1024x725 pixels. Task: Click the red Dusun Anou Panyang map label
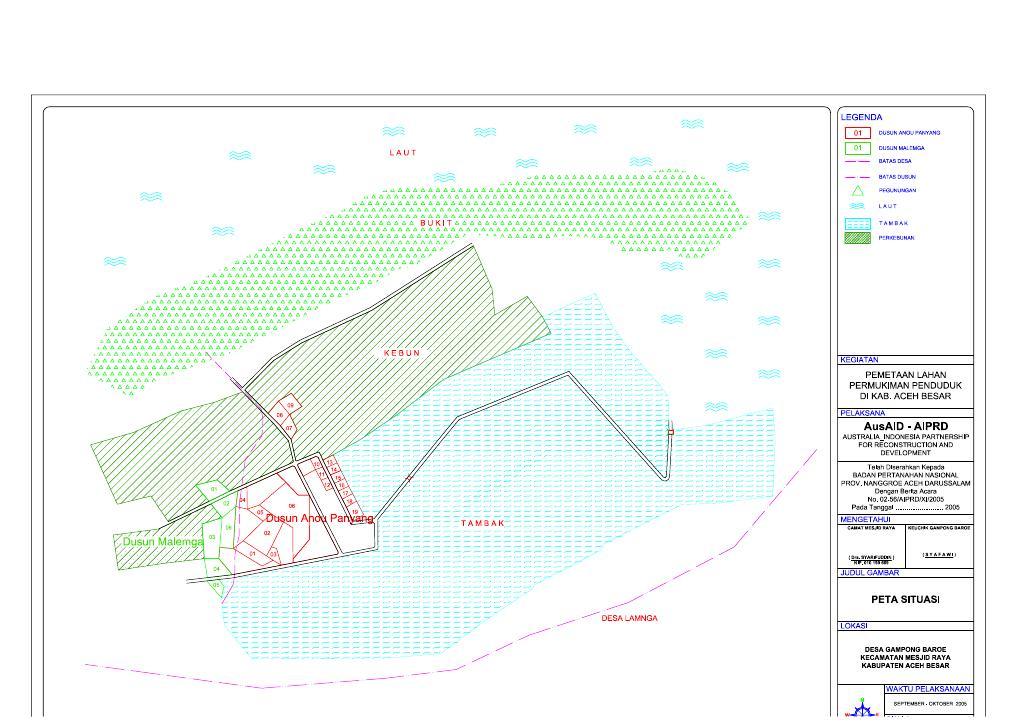click(x=319, y=518)
